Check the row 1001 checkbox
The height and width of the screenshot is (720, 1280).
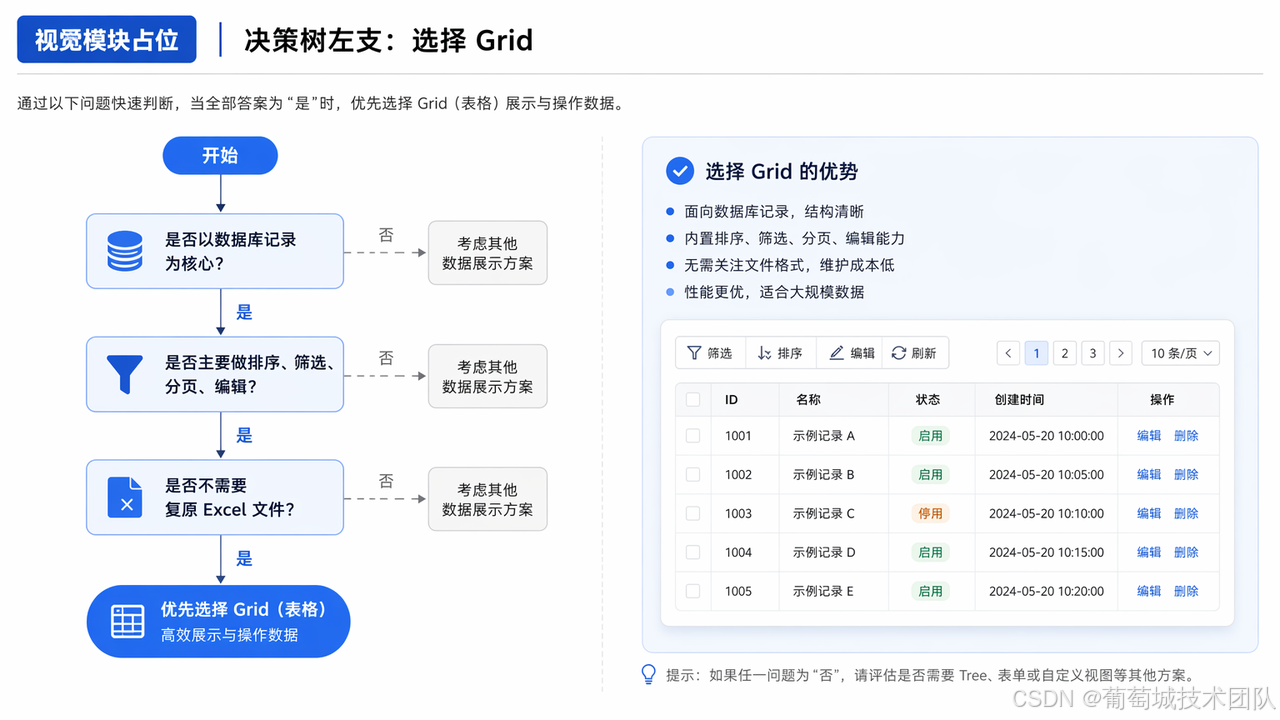click(x=693, y=436)
